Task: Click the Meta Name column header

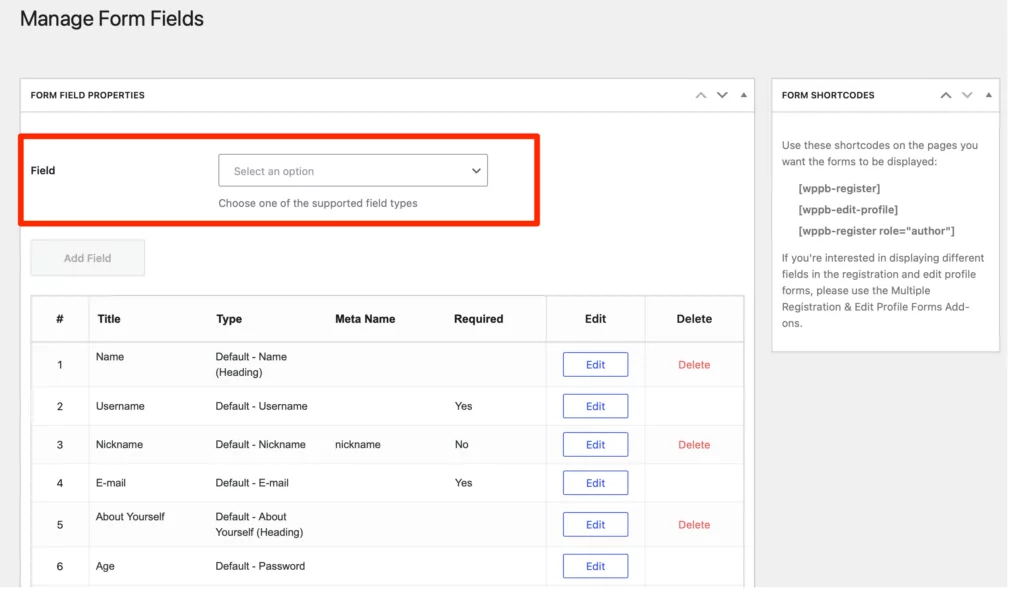Action: [365, 319]
